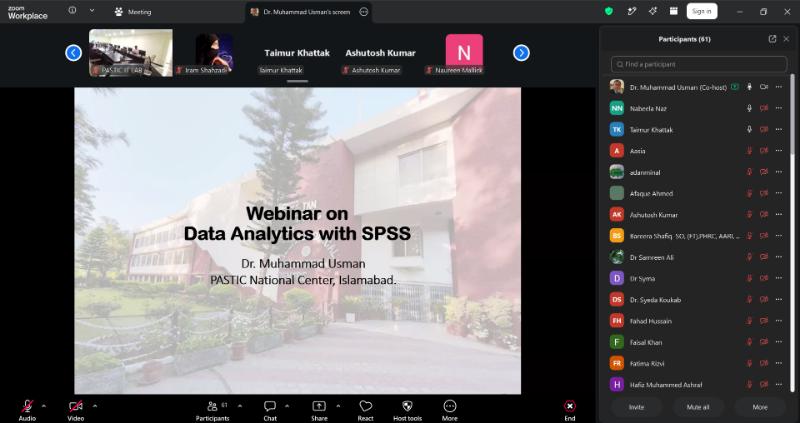Ask adanminal to unmute via mic icon

click(x=749, y=172)
